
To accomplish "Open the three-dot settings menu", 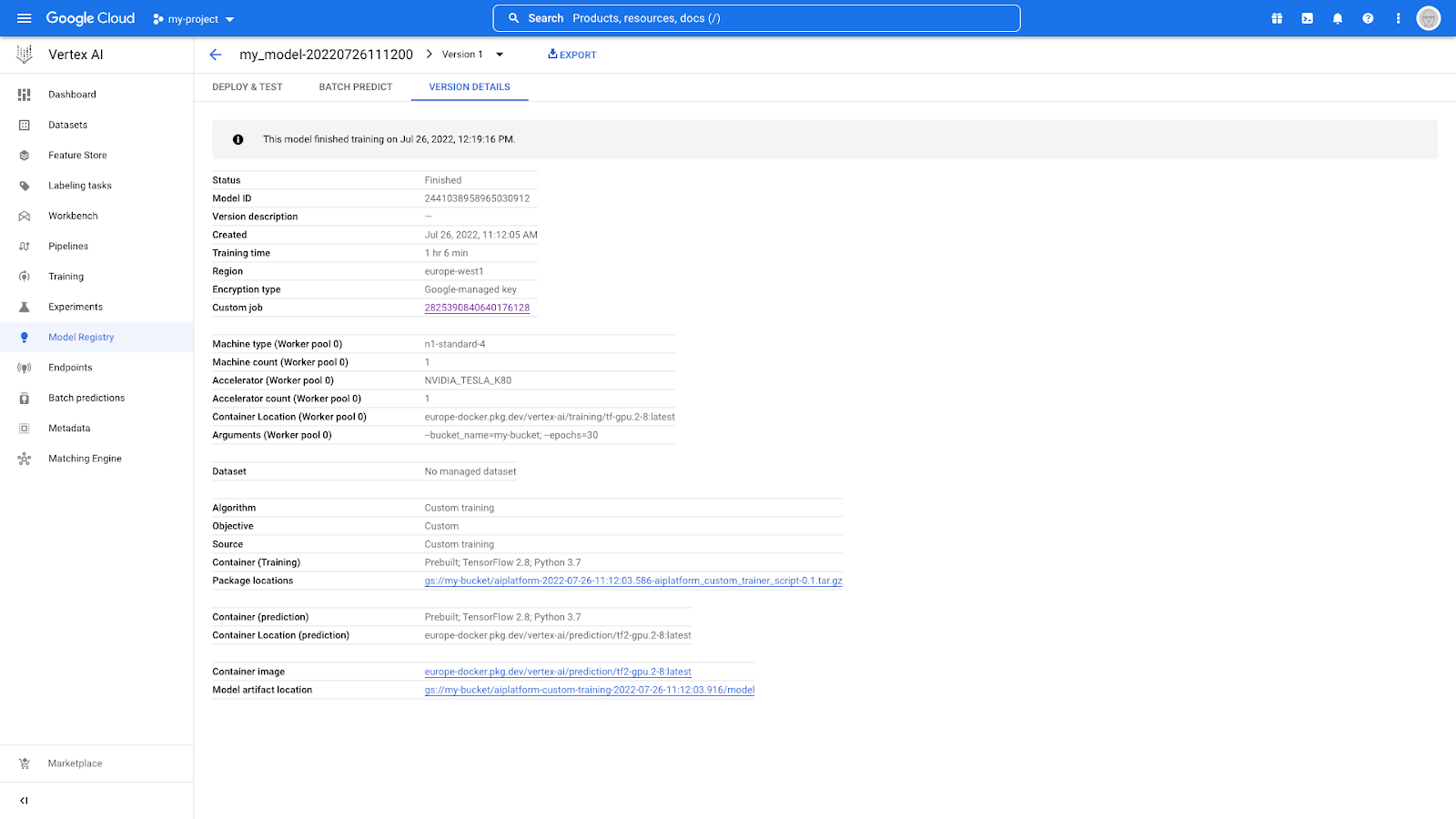I will (1399, 18).
